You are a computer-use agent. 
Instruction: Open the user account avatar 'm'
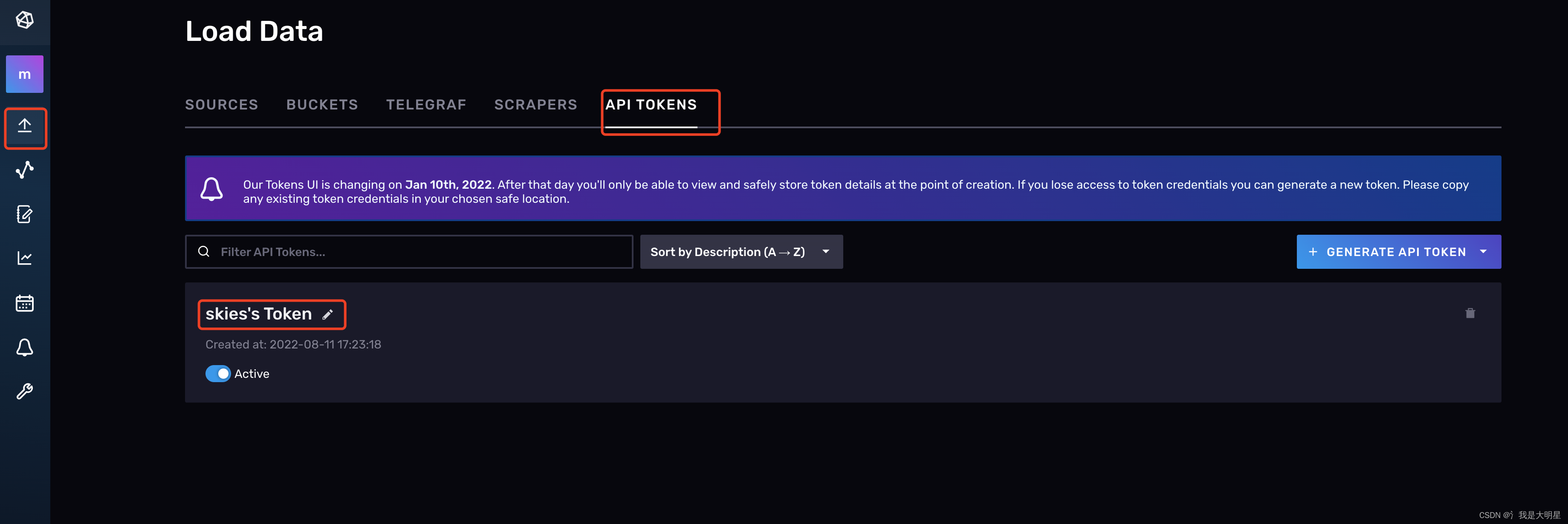pyautogui.click(x=24, y=74)
